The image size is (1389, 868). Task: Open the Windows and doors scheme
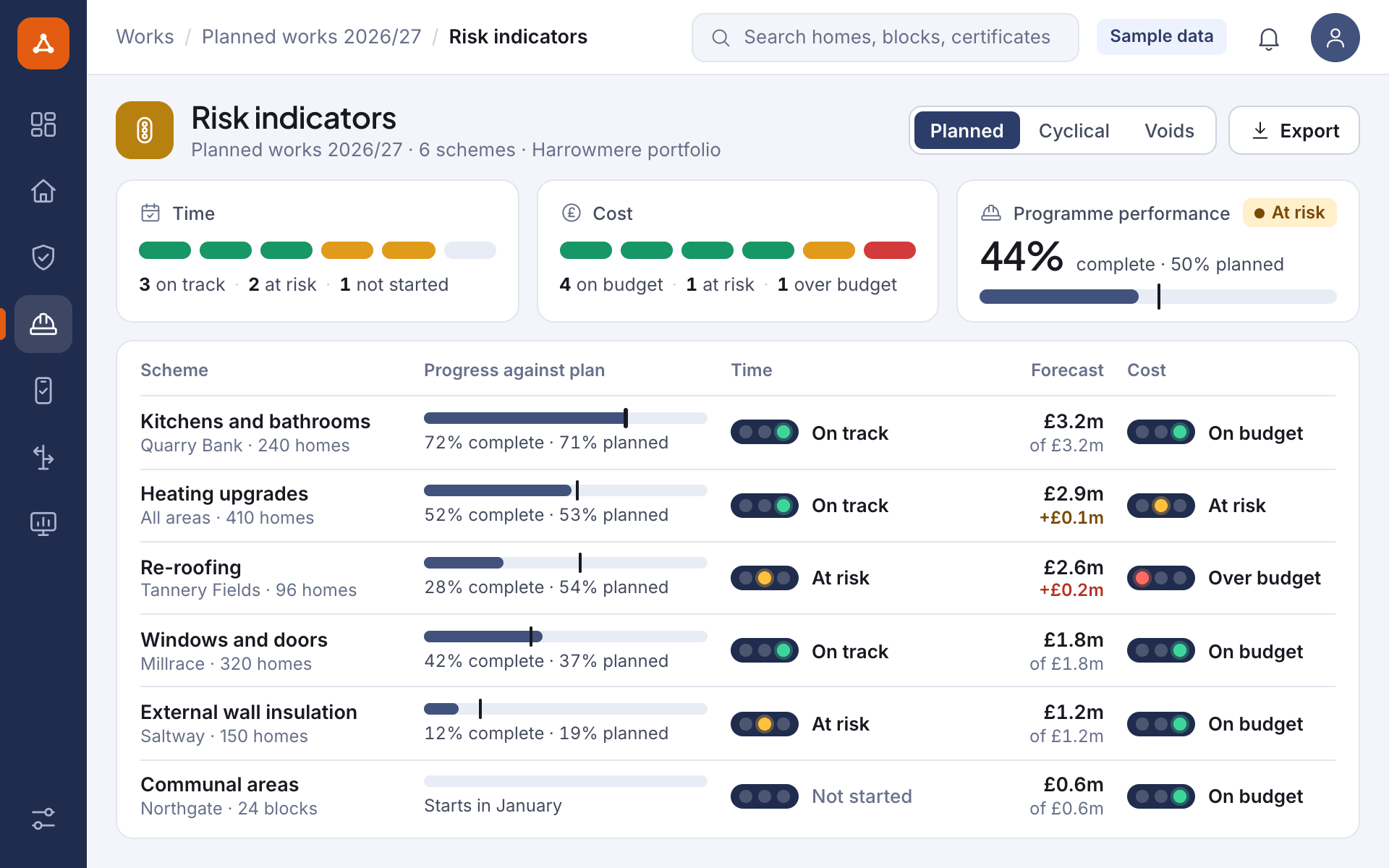point(234,639)
